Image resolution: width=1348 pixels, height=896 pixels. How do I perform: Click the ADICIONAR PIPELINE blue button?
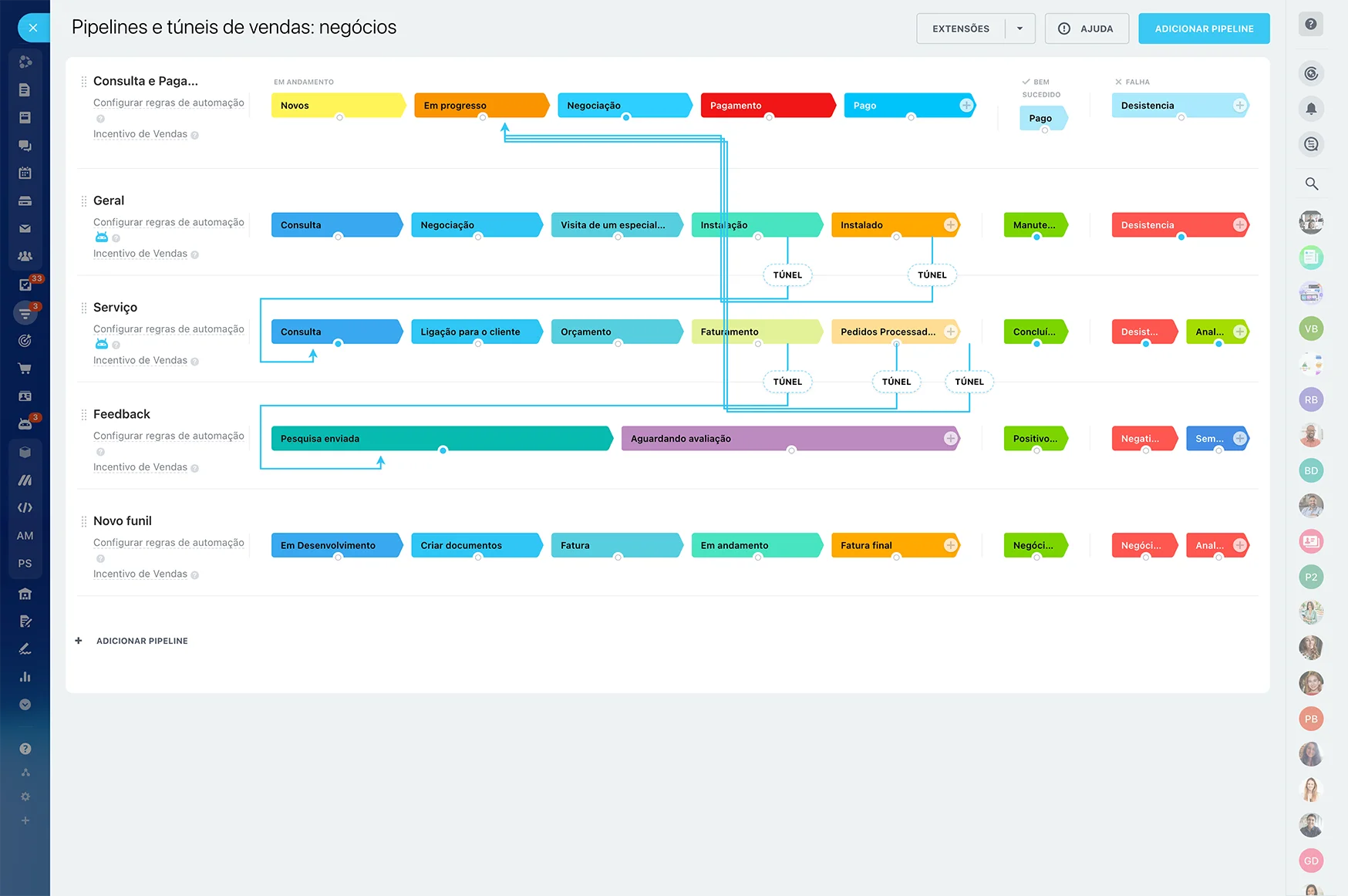tap(1204, 29)
